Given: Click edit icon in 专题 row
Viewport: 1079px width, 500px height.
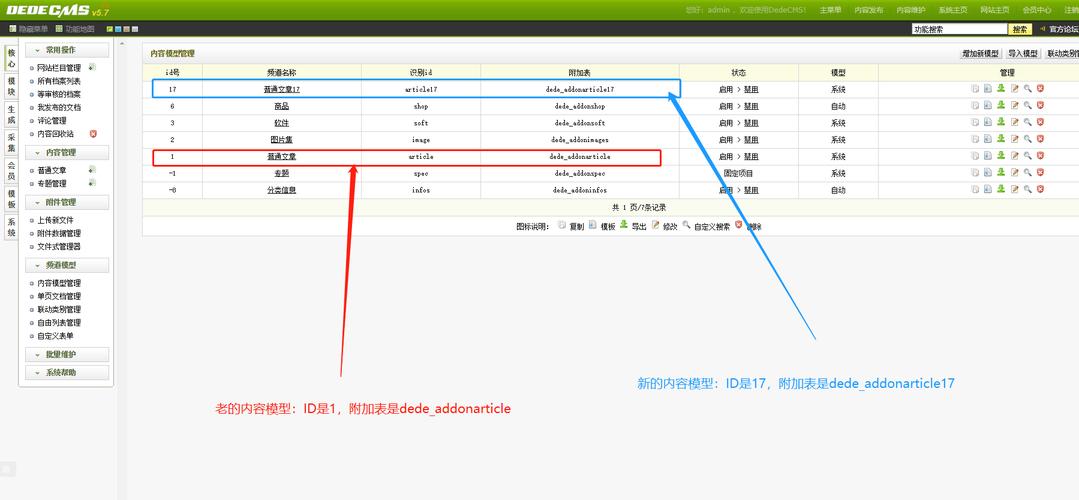Looking at the screenshot, I should (1014, 173).
